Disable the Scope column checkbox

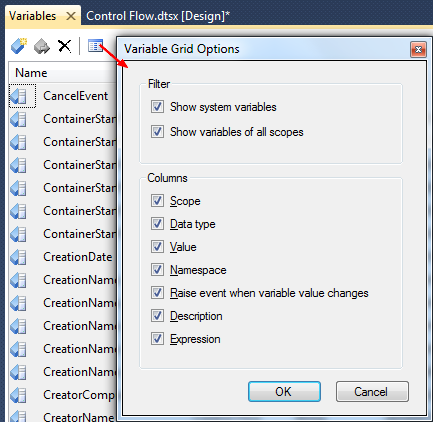pos(157,201)
